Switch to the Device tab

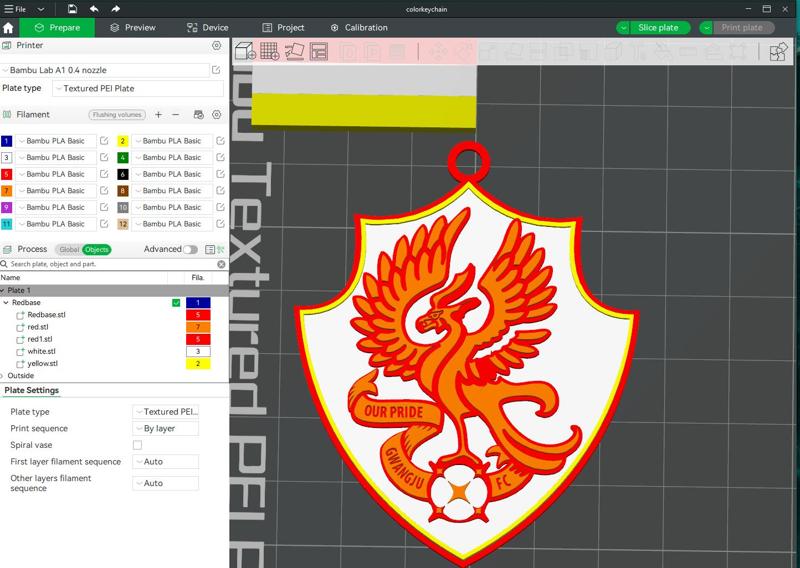tap(208, 28)
